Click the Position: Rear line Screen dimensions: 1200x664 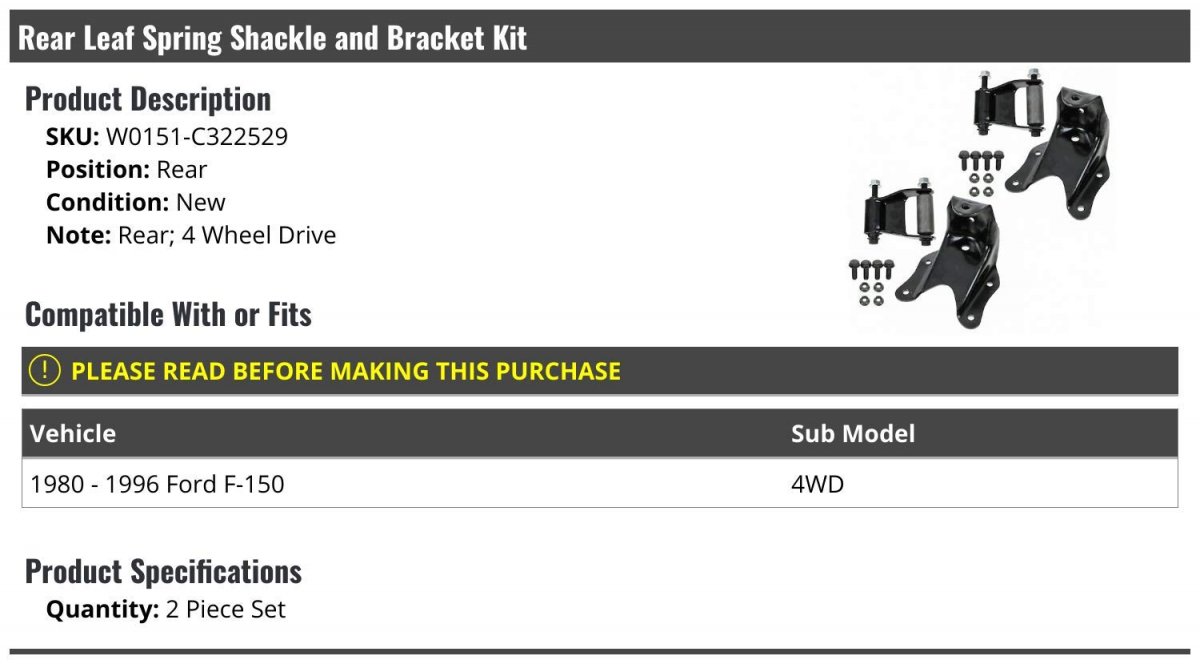[127, 170]
